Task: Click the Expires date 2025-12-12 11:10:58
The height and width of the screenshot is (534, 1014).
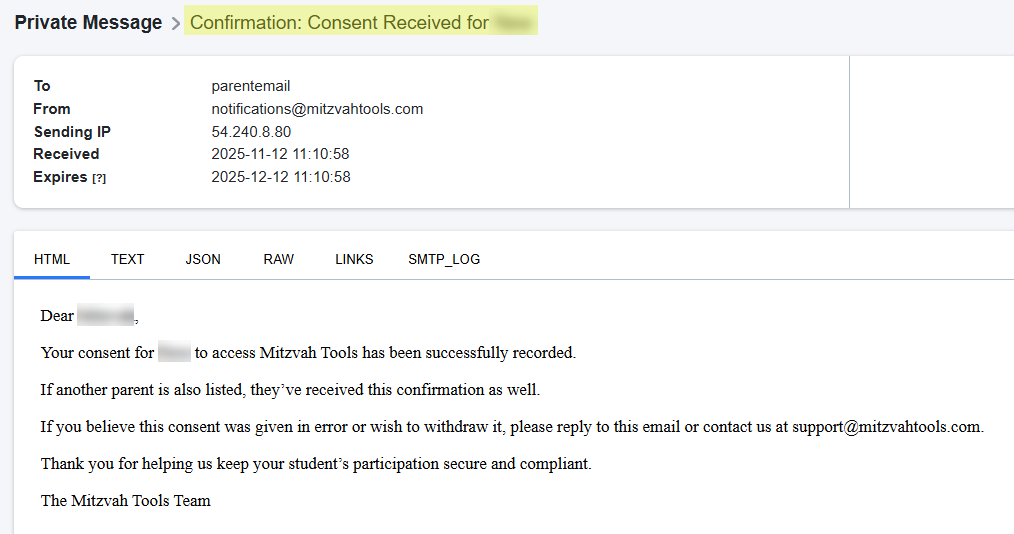Action: 280,177
